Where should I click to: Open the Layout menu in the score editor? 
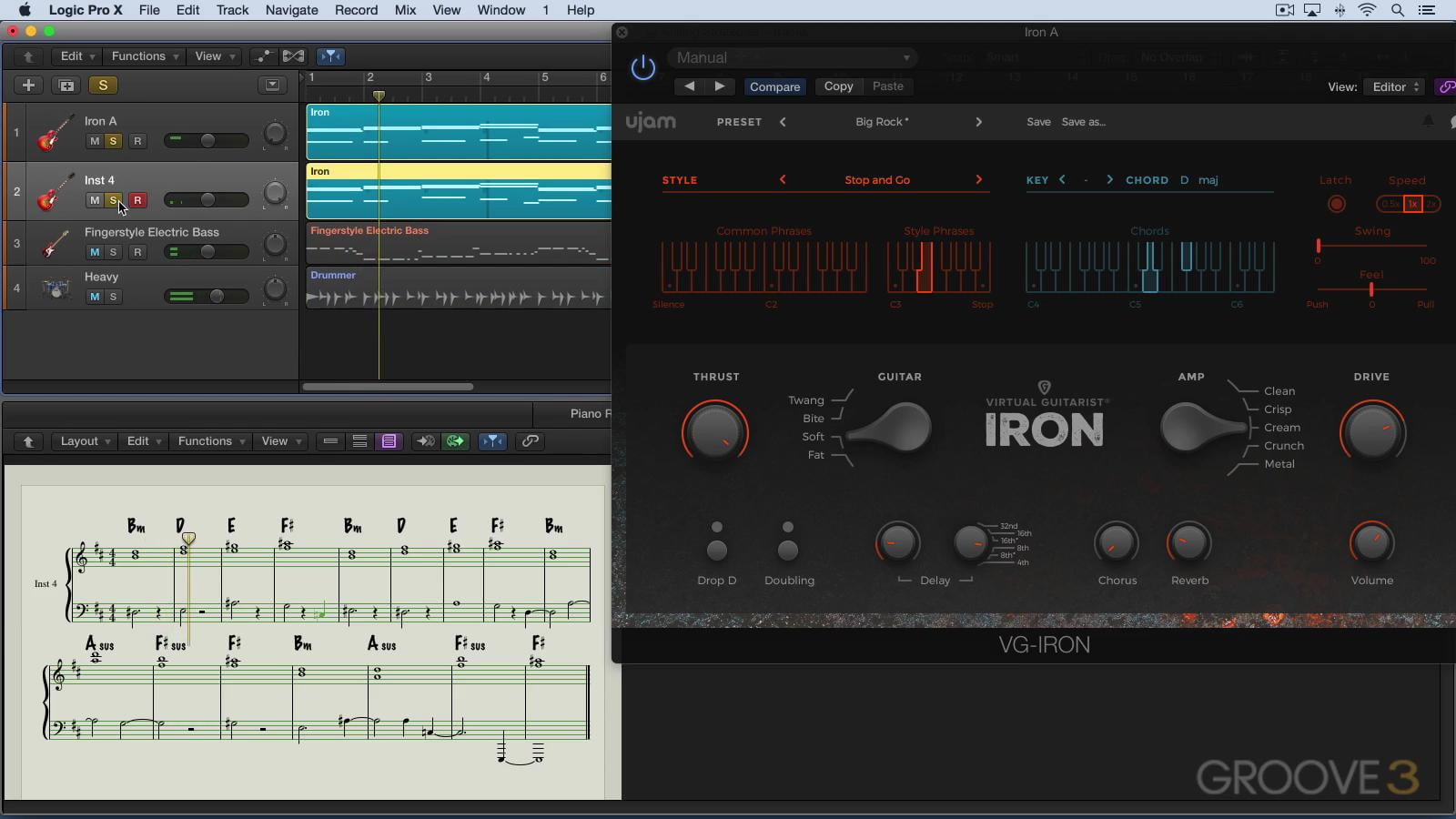pyautogui.click(x=85, y=441)
